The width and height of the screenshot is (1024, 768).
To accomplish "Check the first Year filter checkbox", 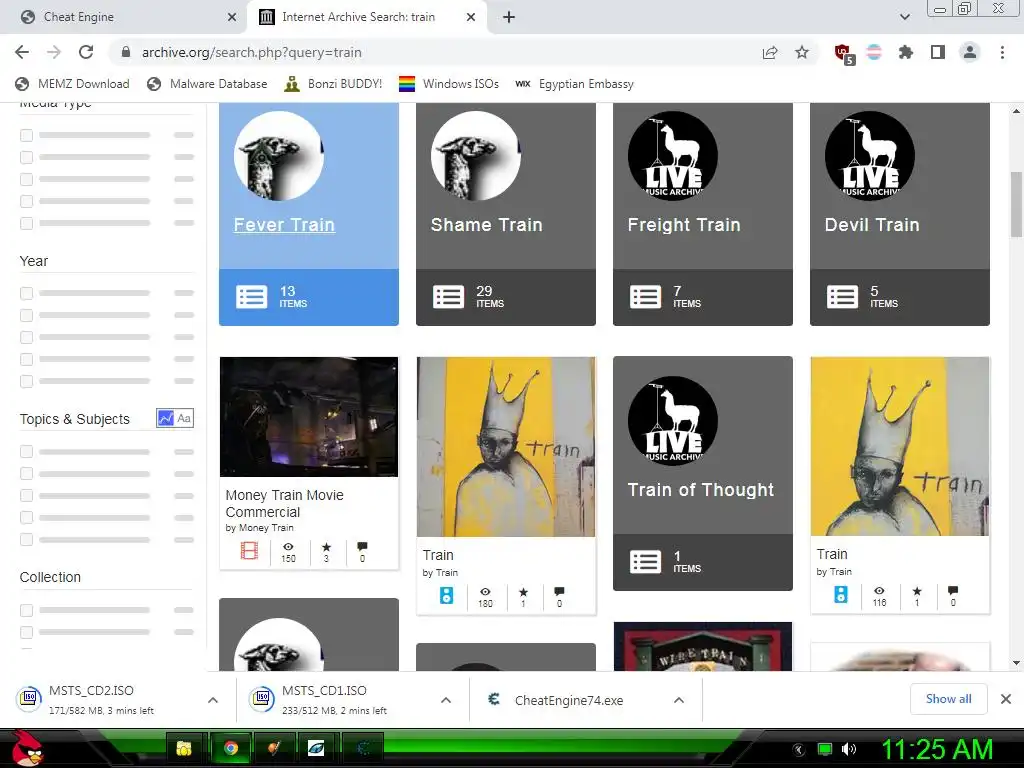I will tap(26, 293).
